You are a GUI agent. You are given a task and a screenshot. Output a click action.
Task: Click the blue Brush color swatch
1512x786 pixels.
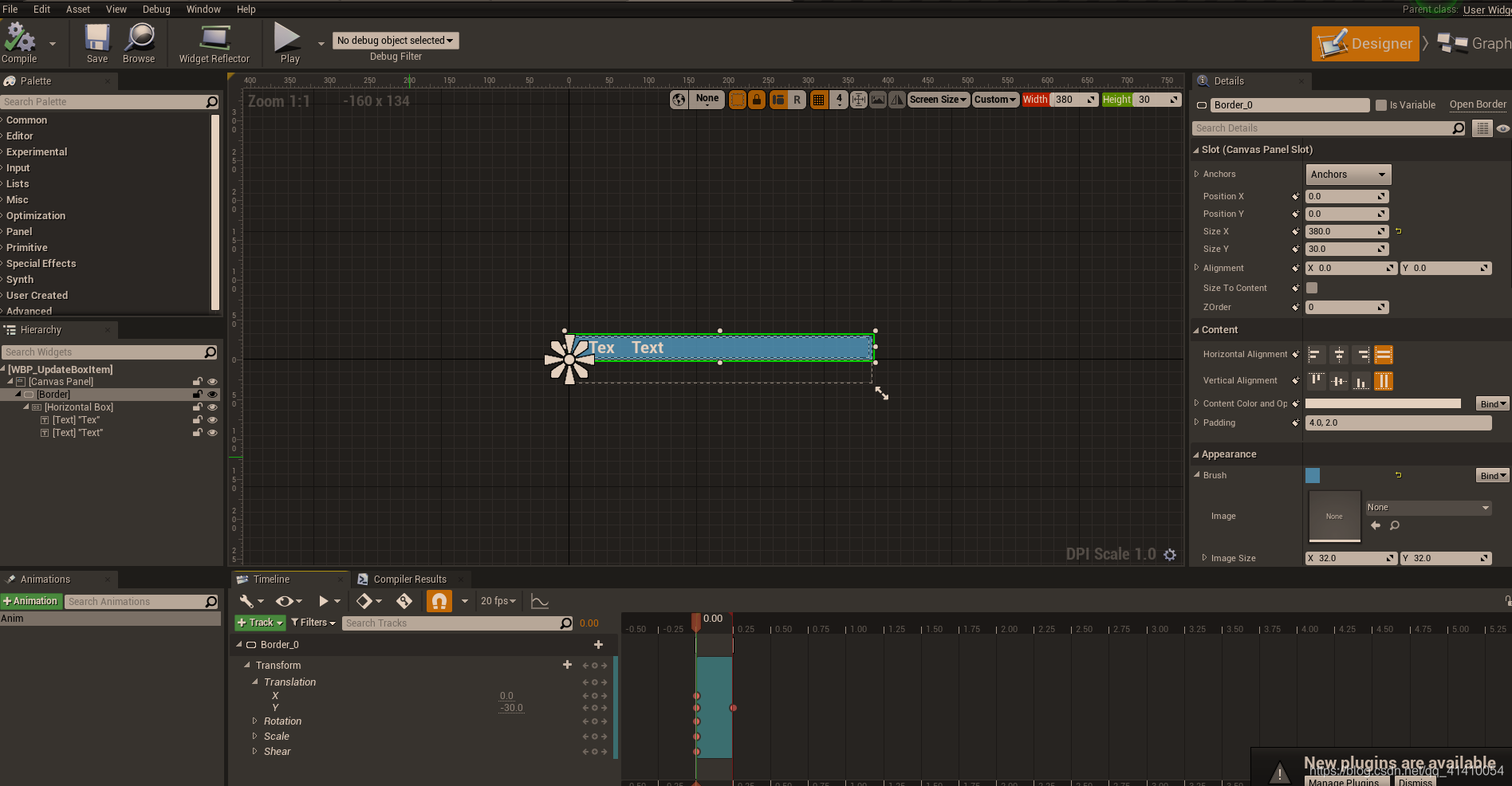1313,475
